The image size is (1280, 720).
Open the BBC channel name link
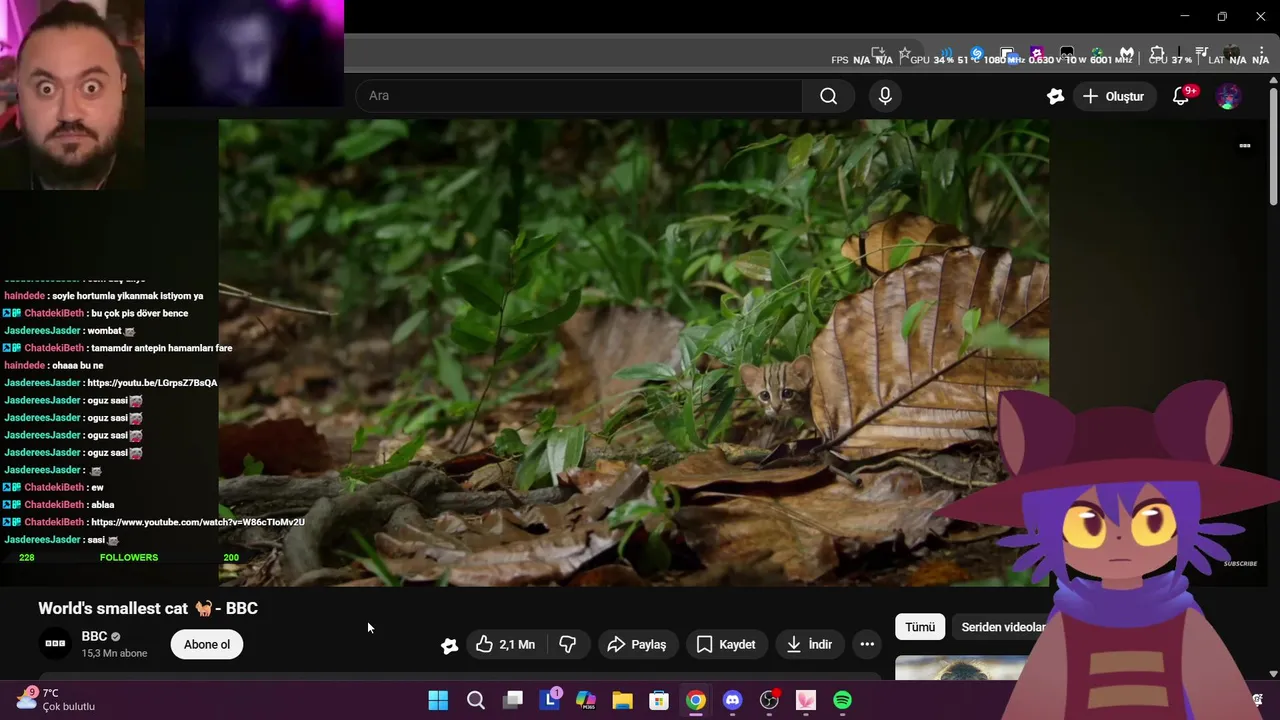tap(94, 636)
